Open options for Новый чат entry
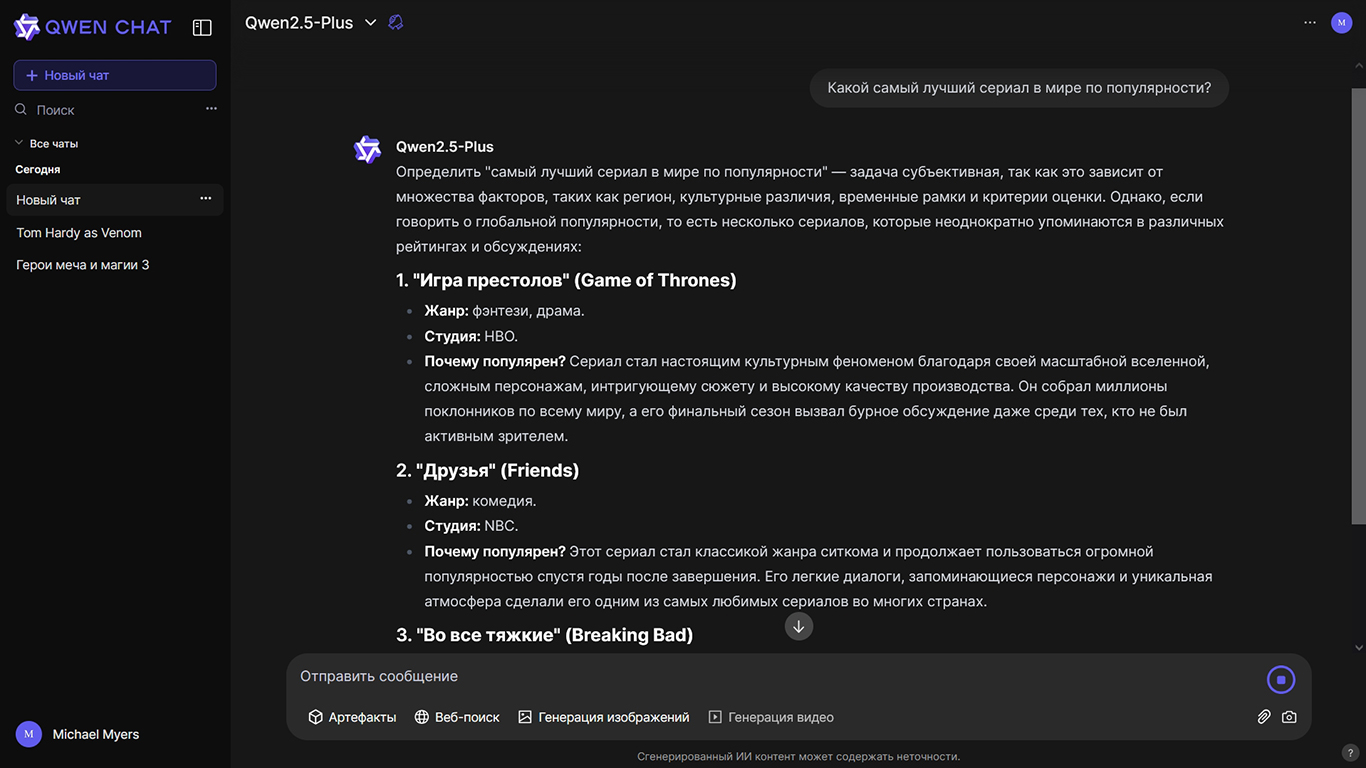The height and width of the screenshot is (768, 1366). (x=206, y=199)
